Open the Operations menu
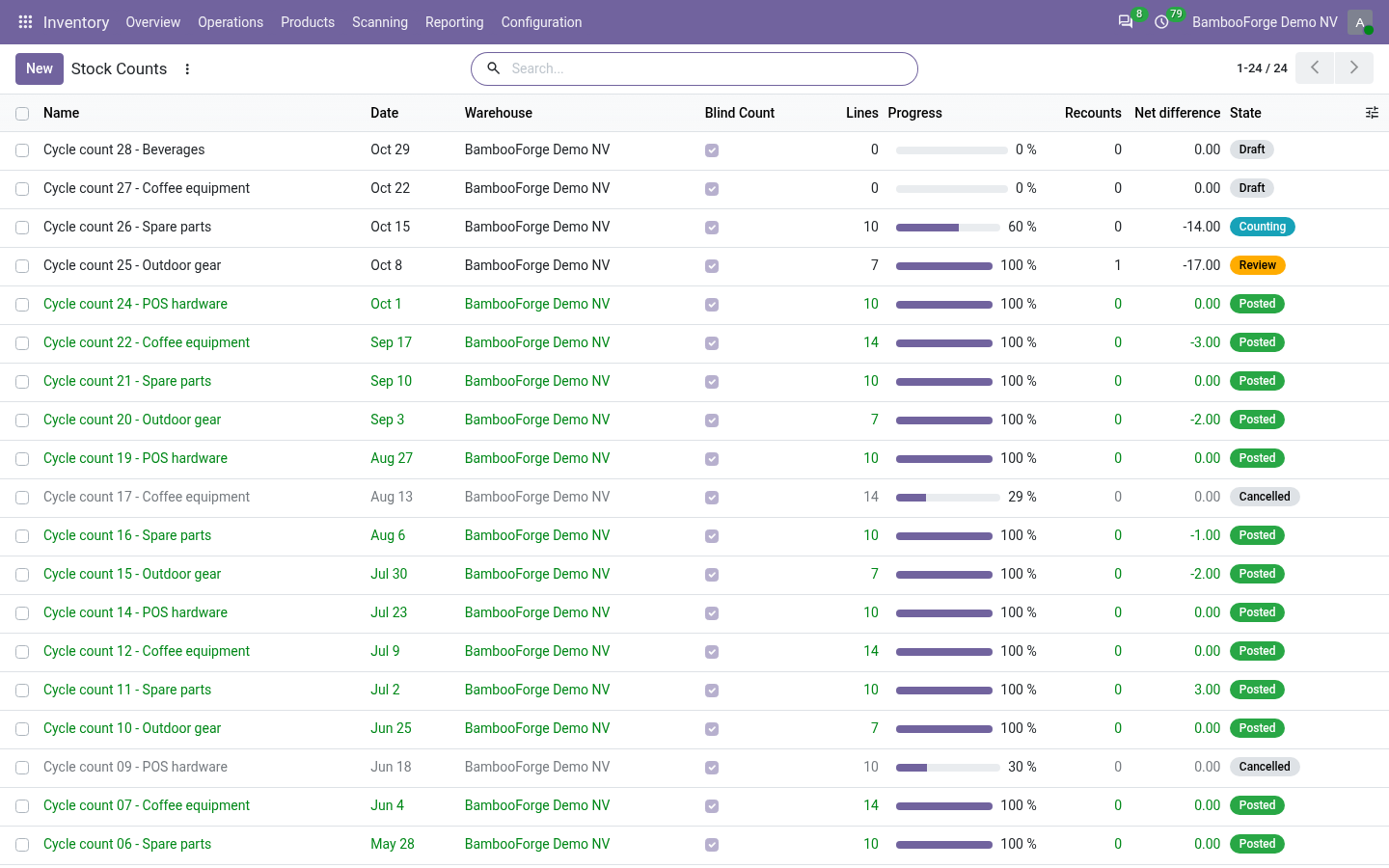1389x868 pixels. (x=231, y=21)
